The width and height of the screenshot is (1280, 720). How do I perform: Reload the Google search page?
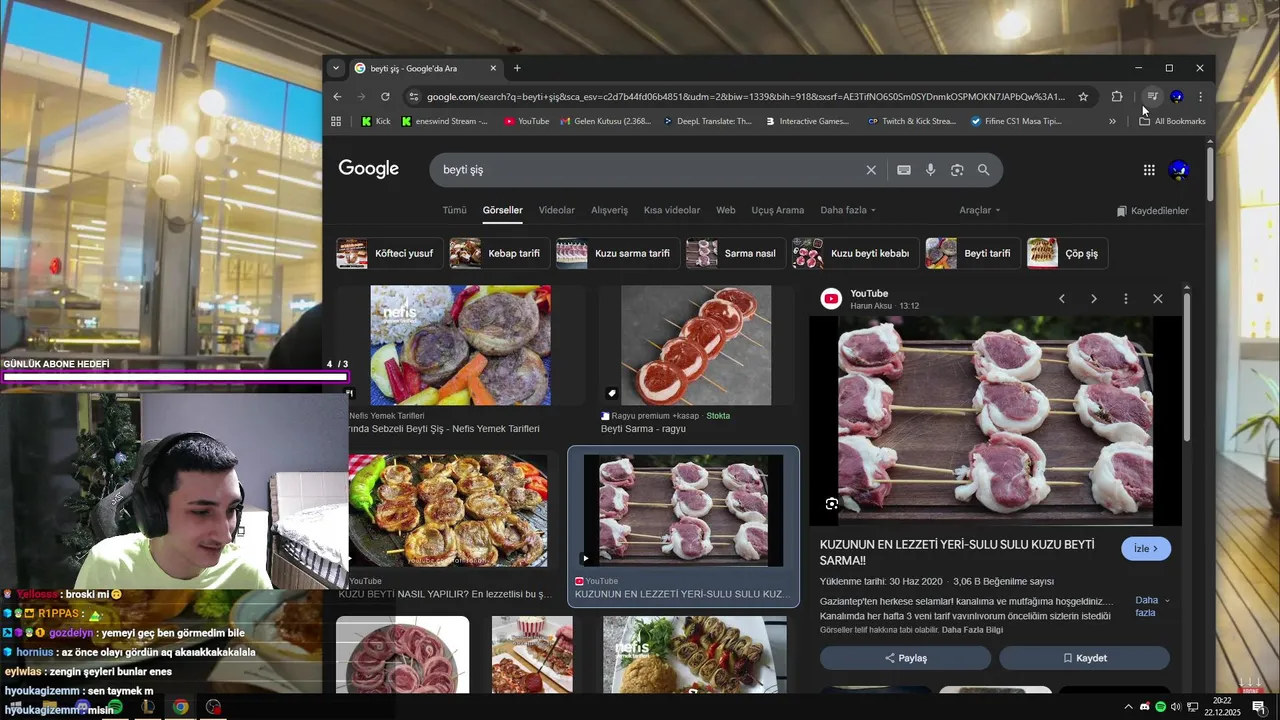coord(385,97)
